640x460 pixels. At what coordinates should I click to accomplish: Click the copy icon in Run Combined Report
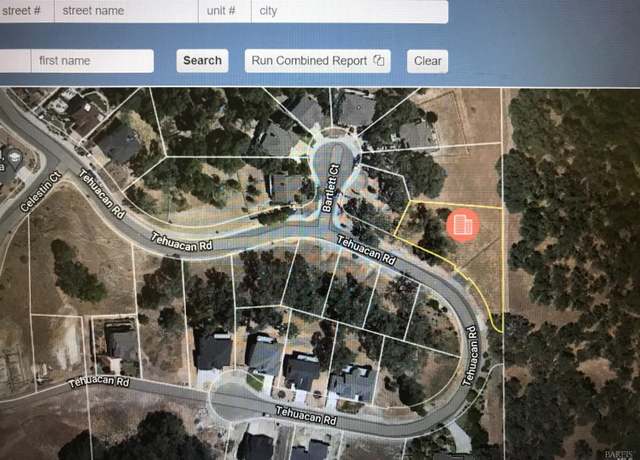pos(379,60)
